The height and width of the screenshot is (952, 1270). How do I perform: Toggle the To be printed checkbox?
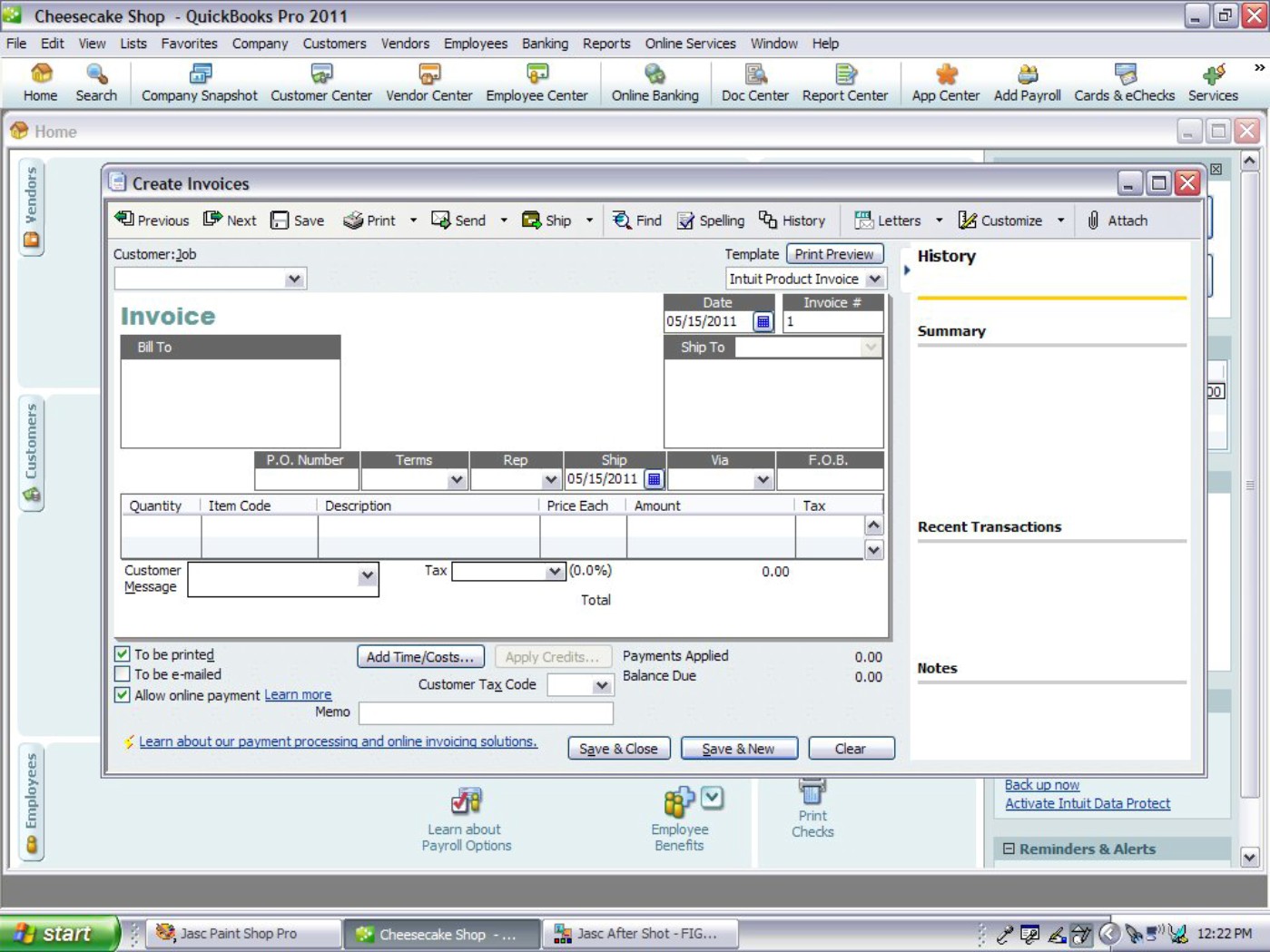tap(122, 653)
